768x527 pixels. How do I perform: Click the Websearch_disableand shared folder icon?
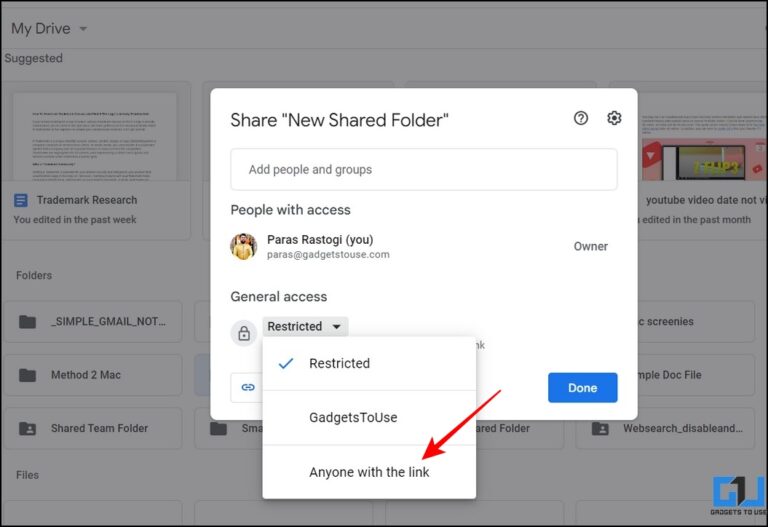pos(600,429)
